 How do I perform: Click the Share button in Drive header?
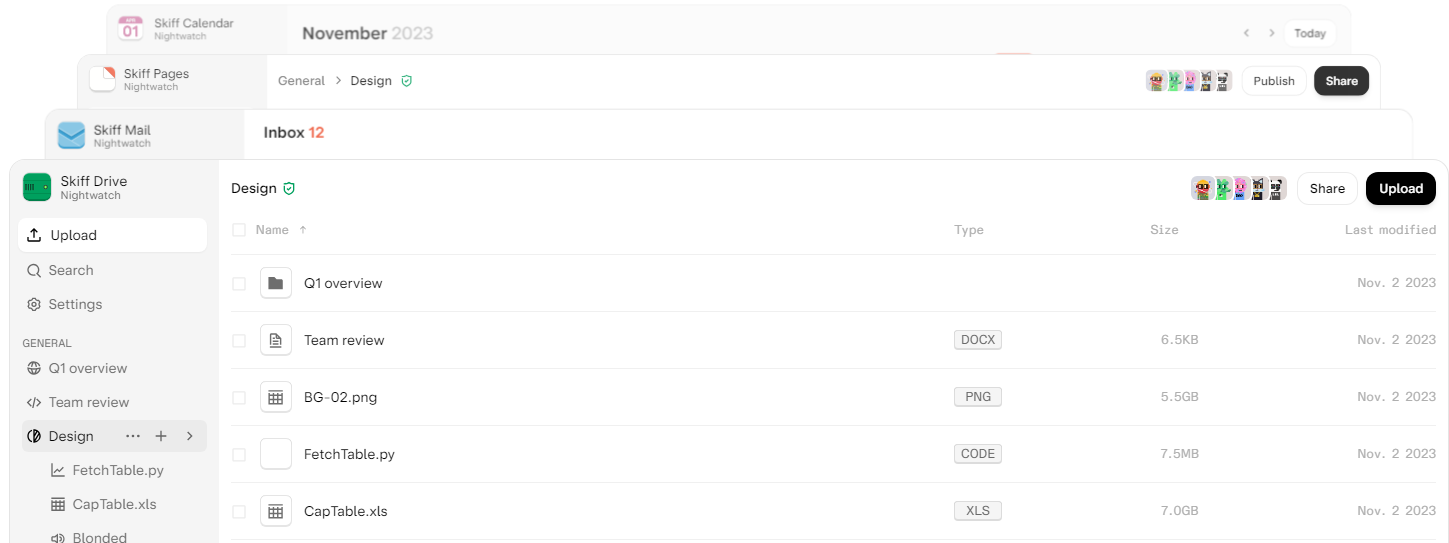(x=1327, y=188)
